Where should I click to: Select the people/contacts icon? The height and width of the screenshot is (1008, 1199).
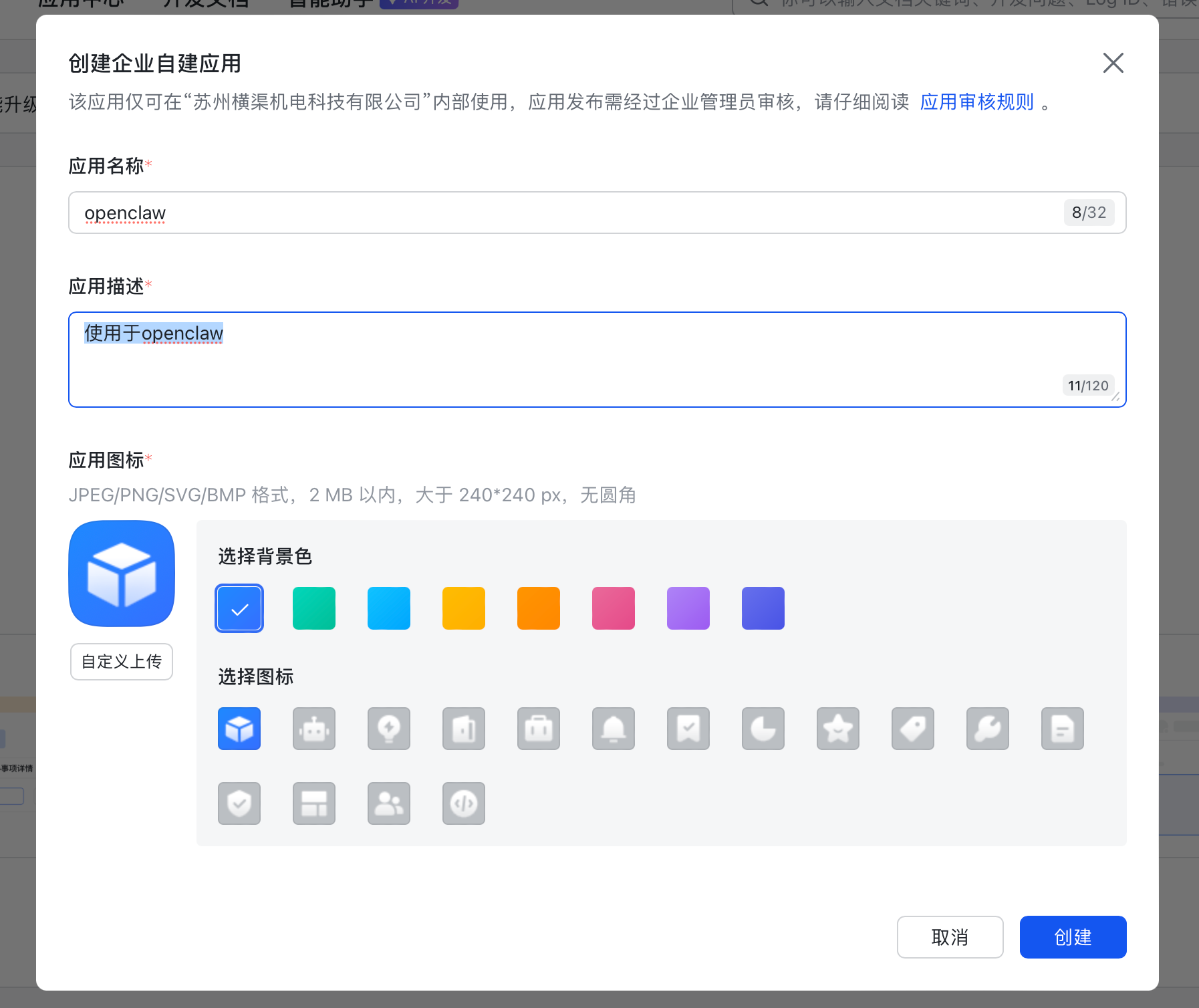[x=389, y=803]
